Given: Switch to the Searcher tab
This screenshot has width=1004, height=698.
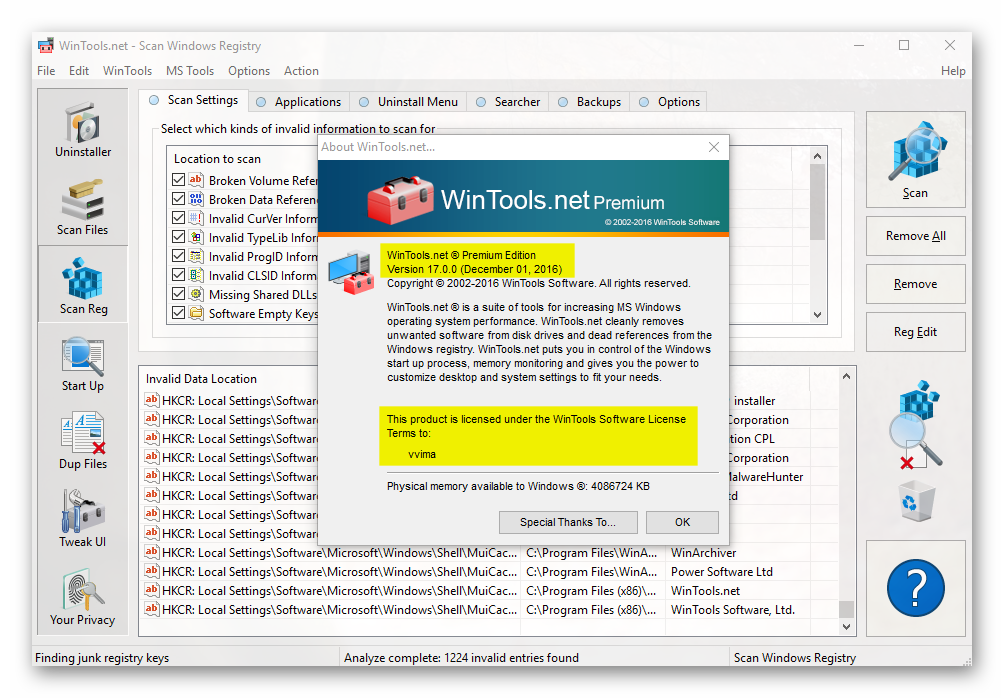Looking at the screenshot, I should pyautogui.click(x=508, y=102).
